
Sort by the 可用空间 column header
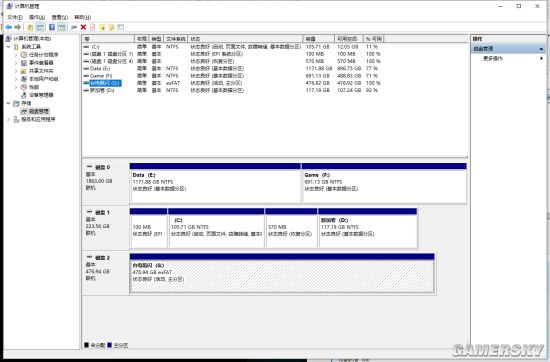click(349, 39)
